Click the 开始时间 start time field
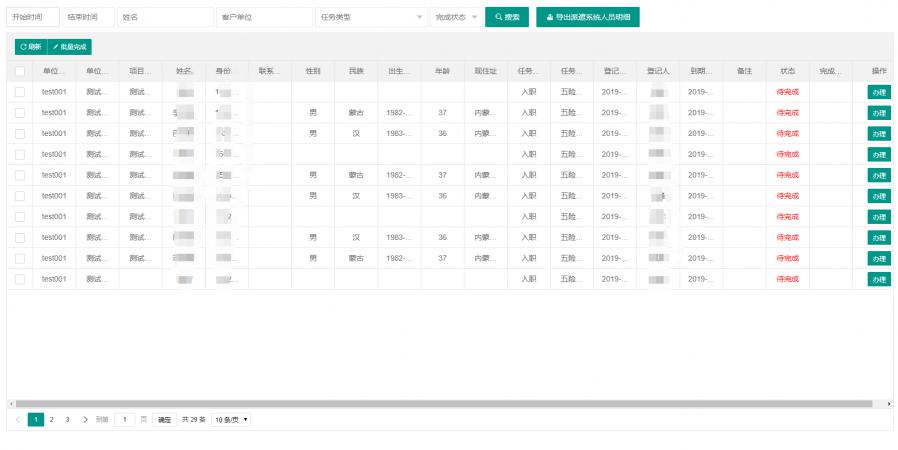898x450 pixels. coord(32,17)
